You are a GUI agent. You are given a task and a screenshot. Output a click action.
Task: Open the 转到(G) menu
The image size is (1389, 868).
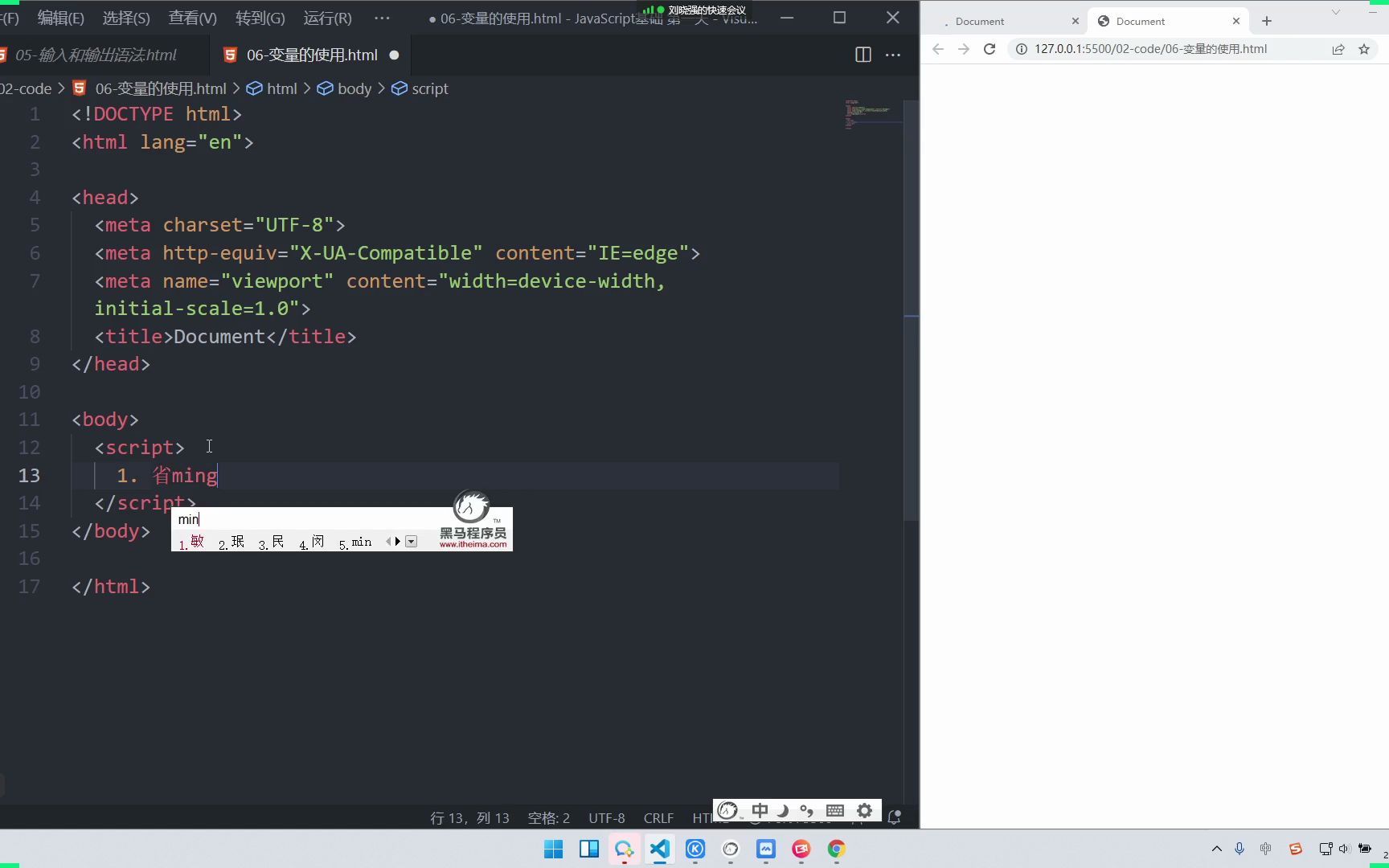(x=260, y=18)
